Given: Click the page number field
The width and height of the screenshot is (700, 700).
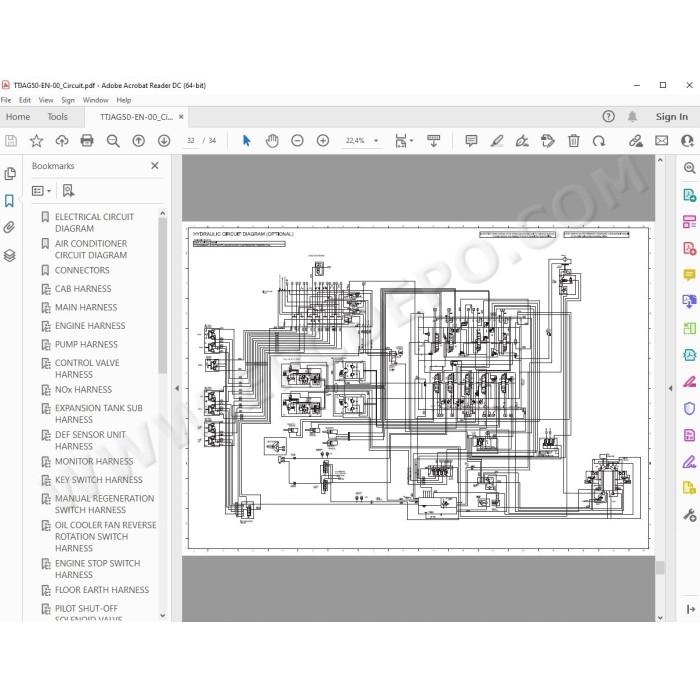Looking at the screenshot, I should [191, 141].
